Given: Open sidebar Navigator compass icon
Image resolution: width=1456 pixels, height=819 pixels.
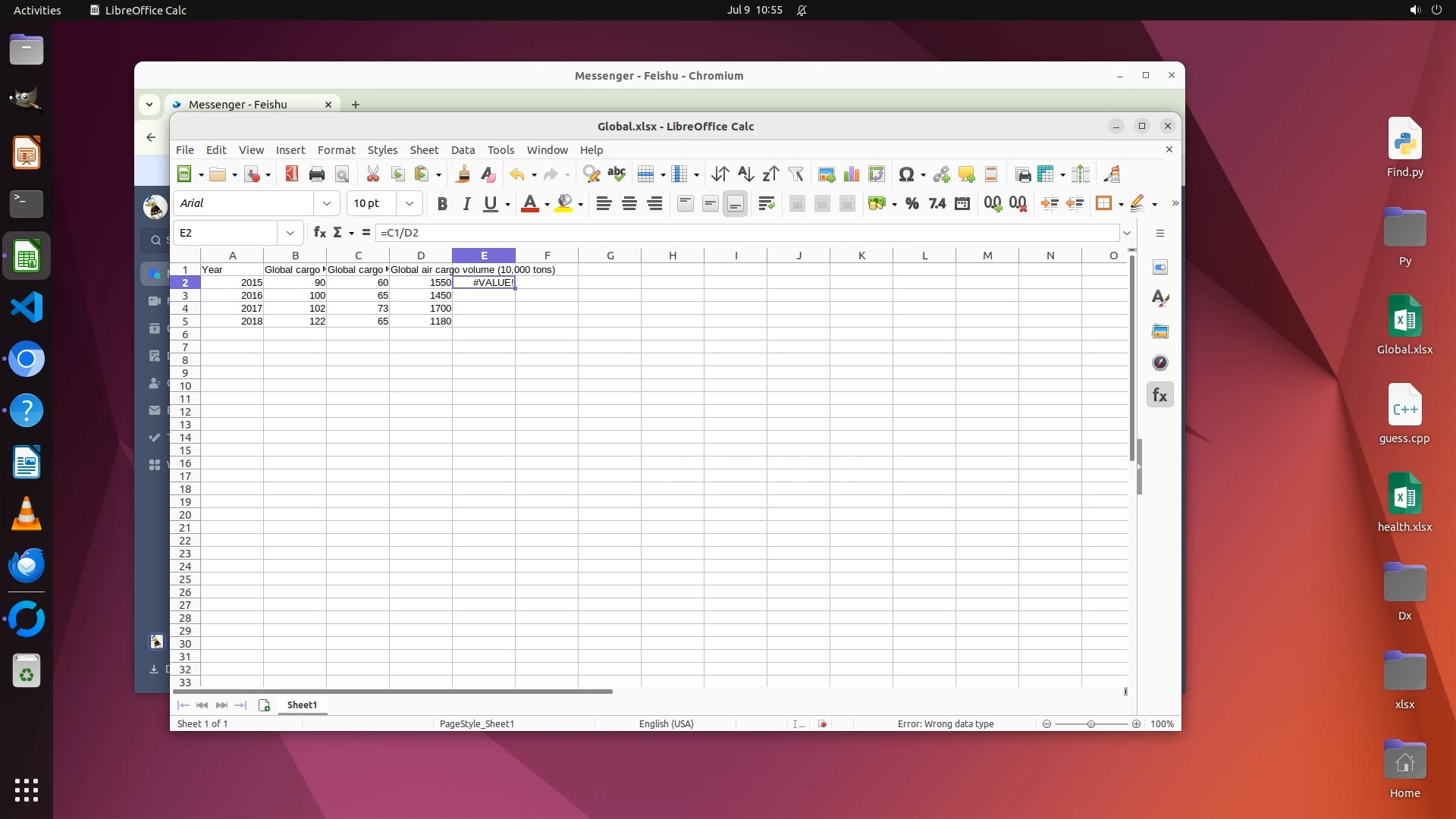Looking at the screenshot, I should click(1160, 363).
